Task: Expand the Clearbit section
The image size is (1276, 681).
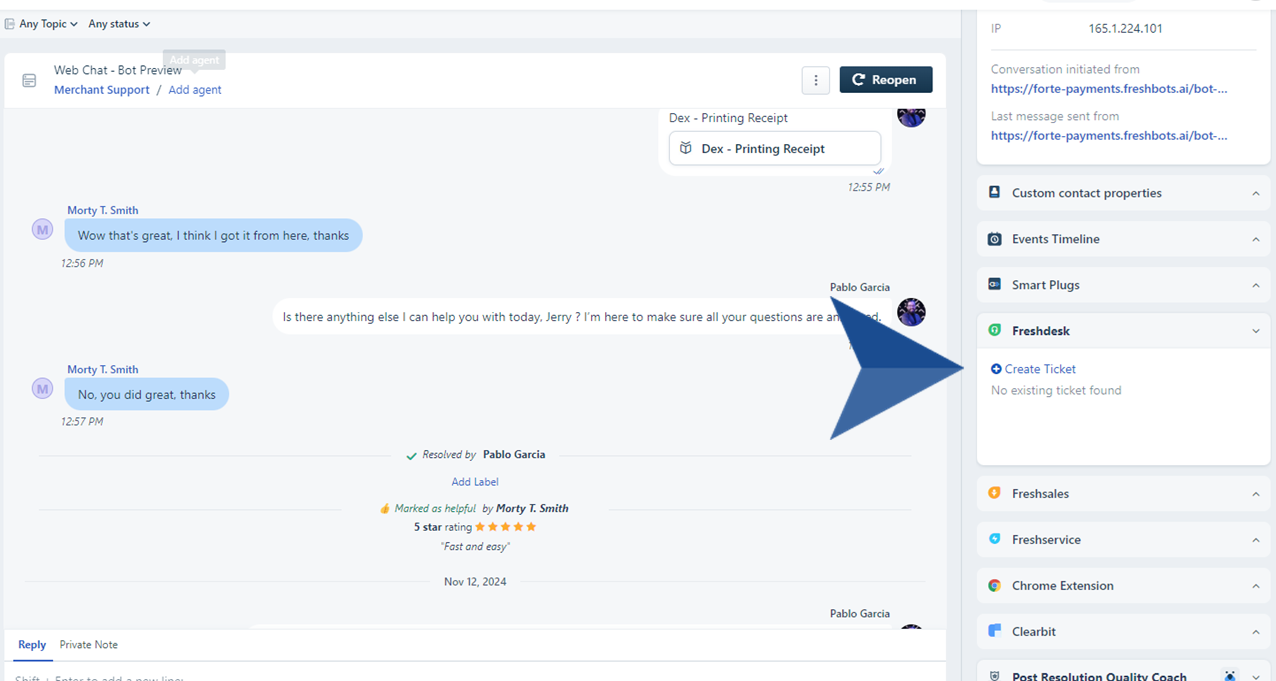Action: click(1123, 632)
